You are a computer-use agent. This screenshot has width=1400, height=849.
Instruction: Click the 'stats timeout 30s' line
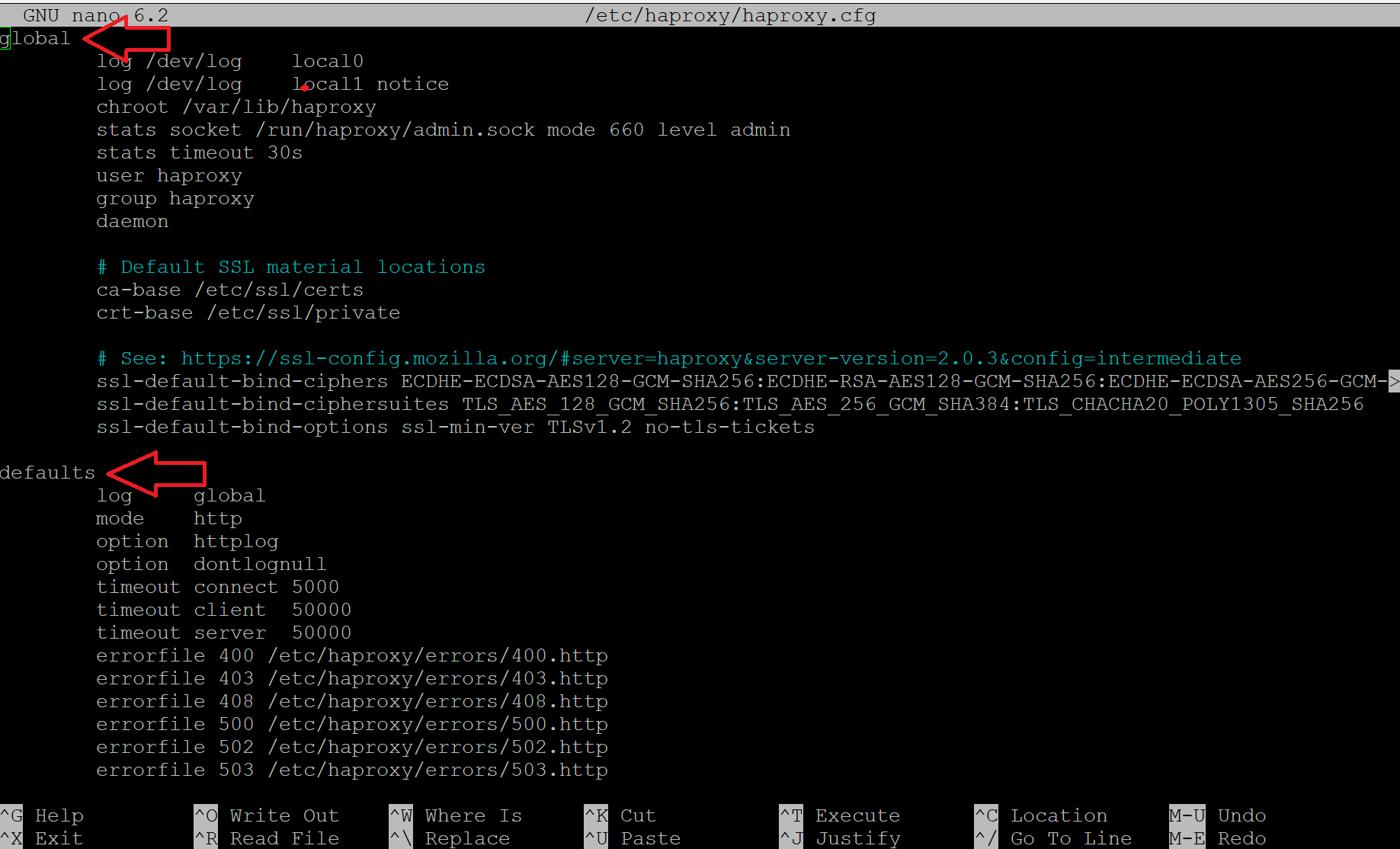point(200,152)
